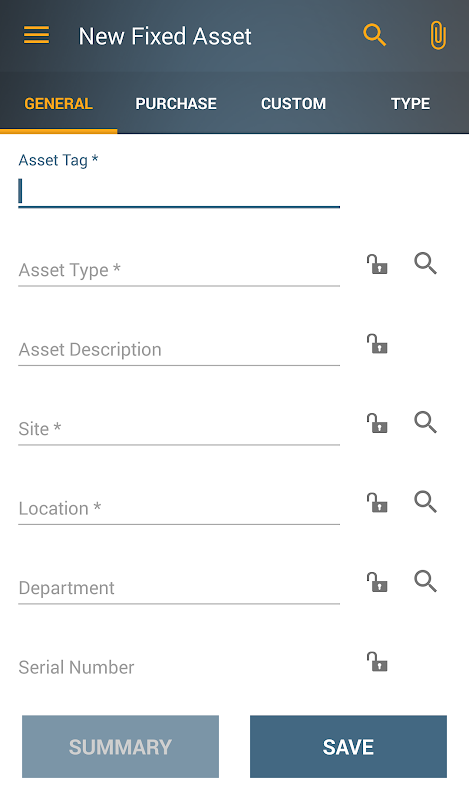Save the new fixed asset
This screenshot has height=800, width=469.
click(348, 746)
